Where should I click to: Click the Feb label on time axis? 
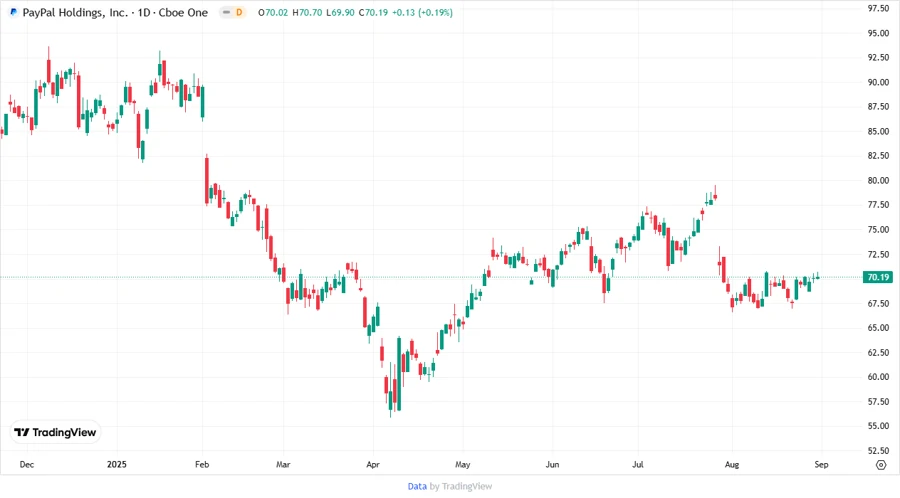[x=202, y=465]
